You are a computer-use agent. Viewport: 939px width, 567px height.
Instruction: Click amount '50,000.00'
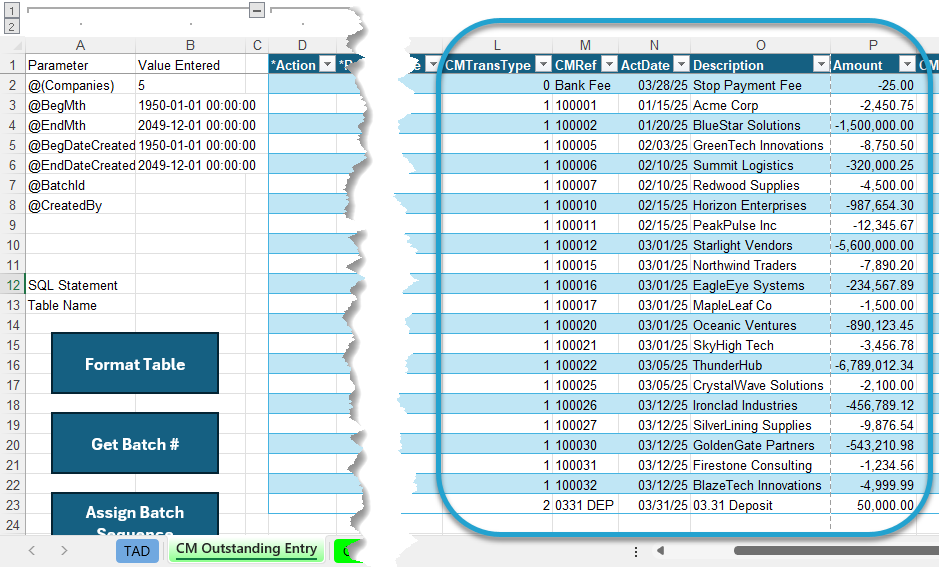point(873,505)
